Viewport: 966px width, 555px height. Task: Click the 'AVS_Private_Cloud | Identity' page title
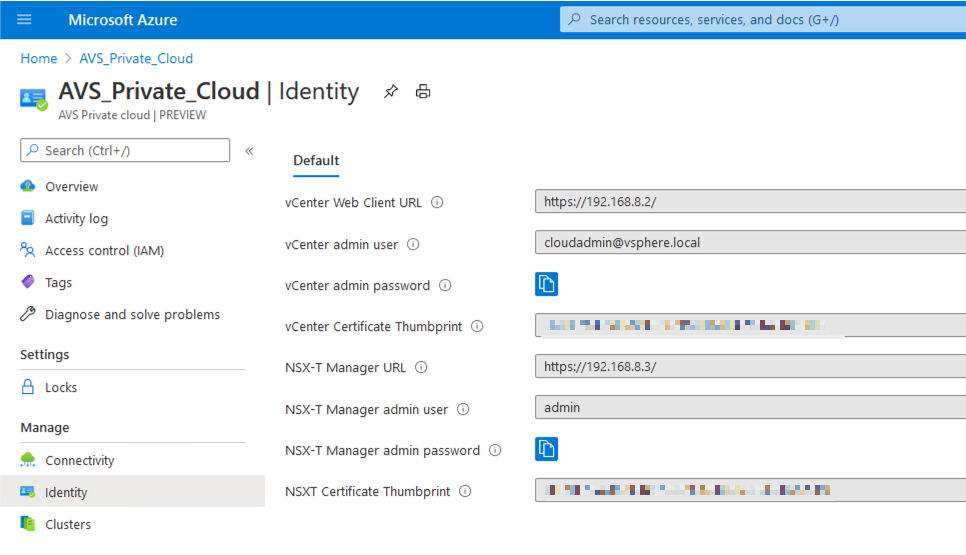(x=209, y=91)
